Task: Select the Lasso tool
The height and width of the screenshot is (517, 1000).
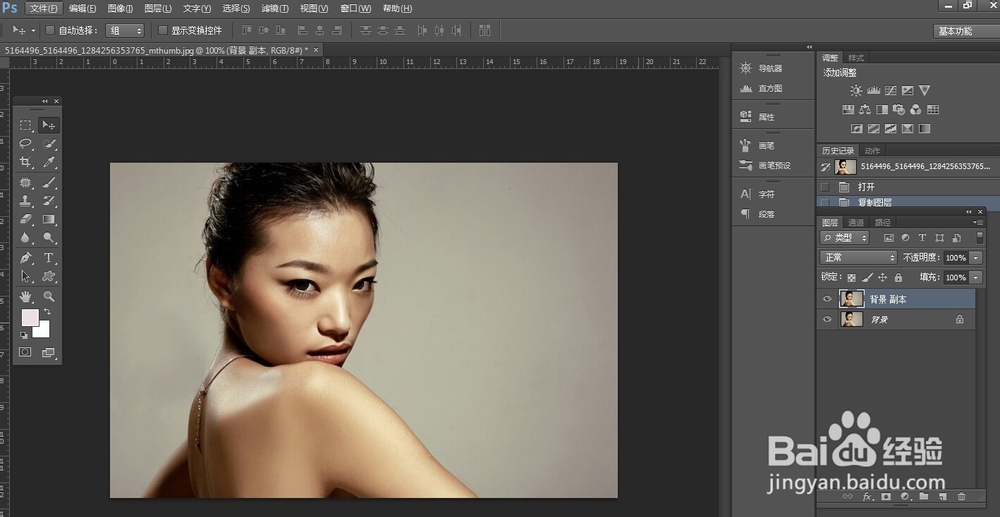Action: pos(26,143)
